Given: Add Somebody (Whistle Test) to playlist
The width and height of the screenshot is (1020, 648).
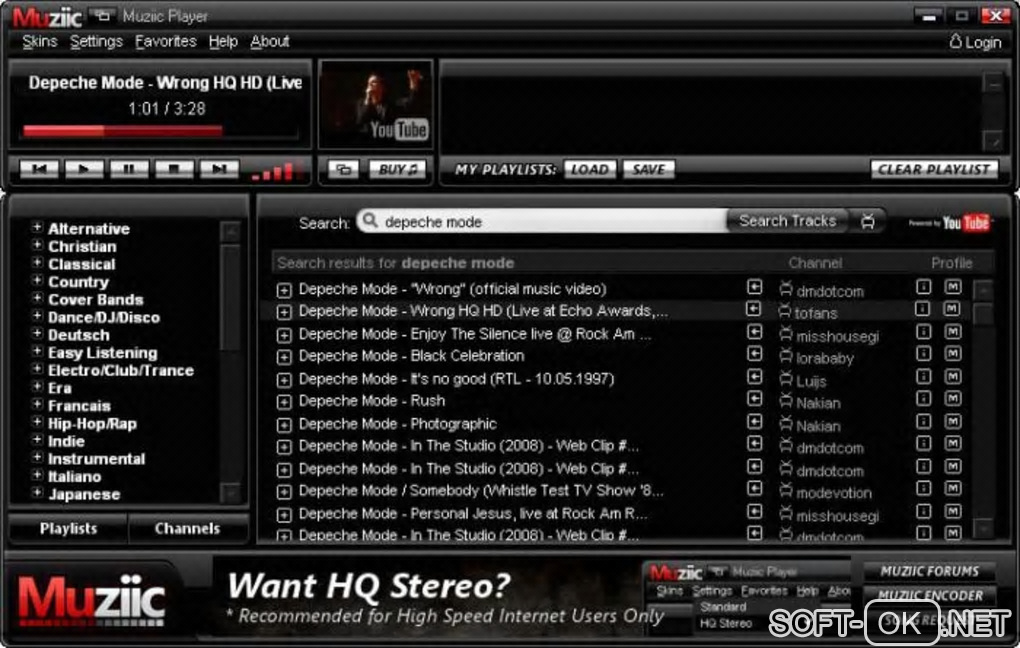Looking at the screenshot, I should click(754, 489).
